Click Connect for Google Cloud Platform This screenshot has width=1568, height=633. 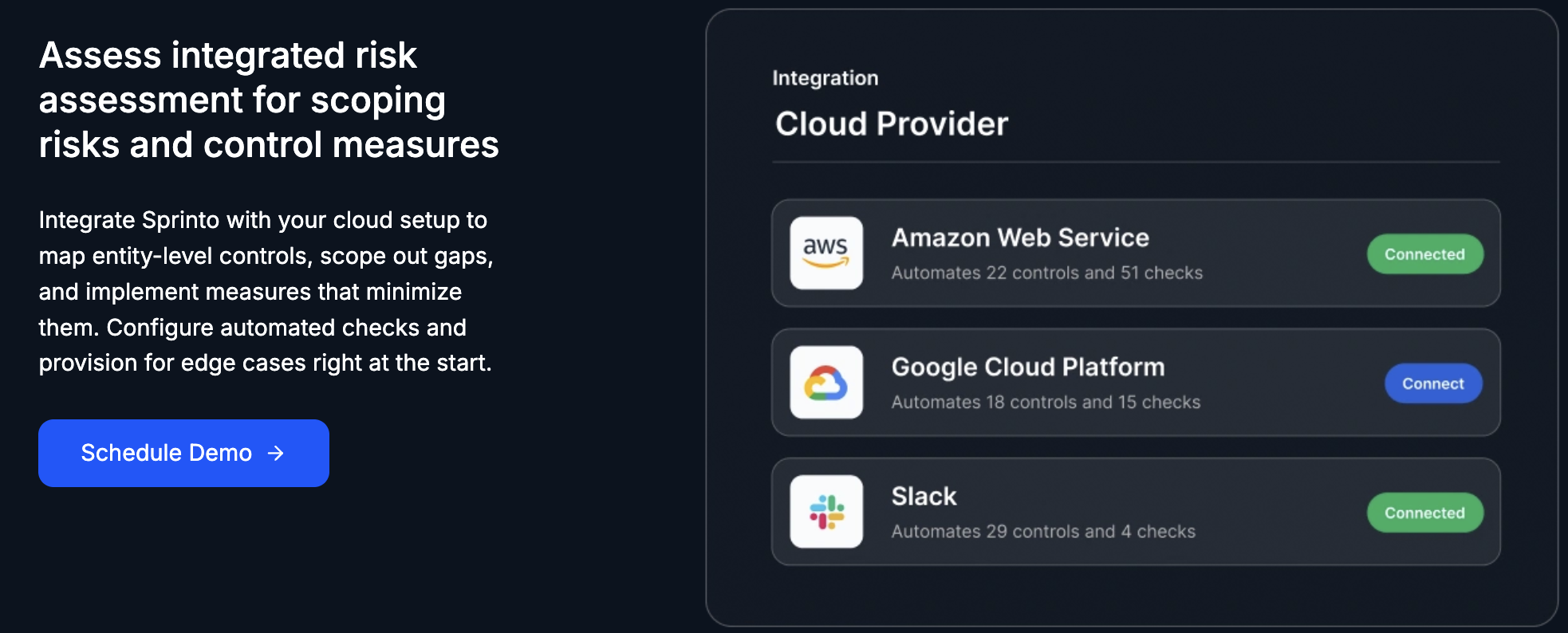(1433, 383)
